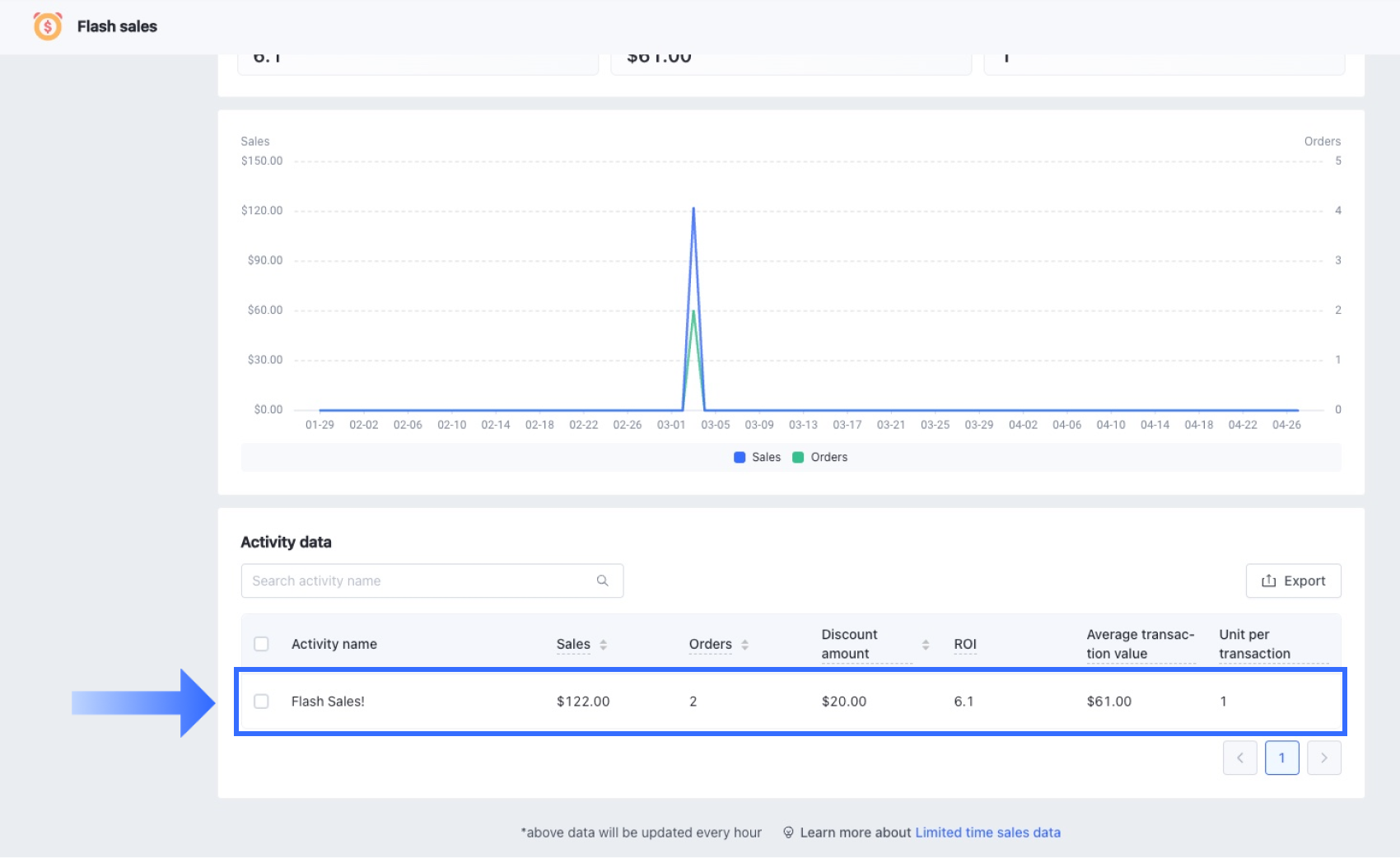1400x858 pixels.
Task: Click the ROI column header
Action: click(965, 644)
